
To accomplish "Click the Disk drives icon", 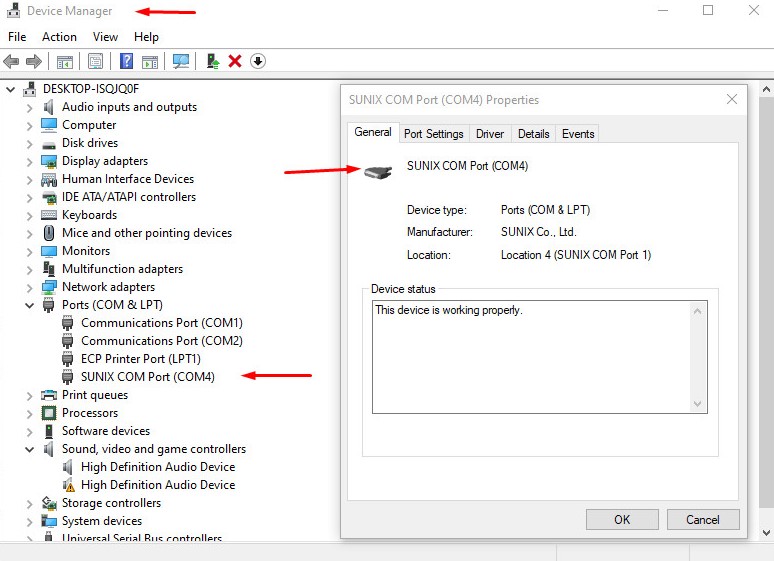I will (49, 145).
